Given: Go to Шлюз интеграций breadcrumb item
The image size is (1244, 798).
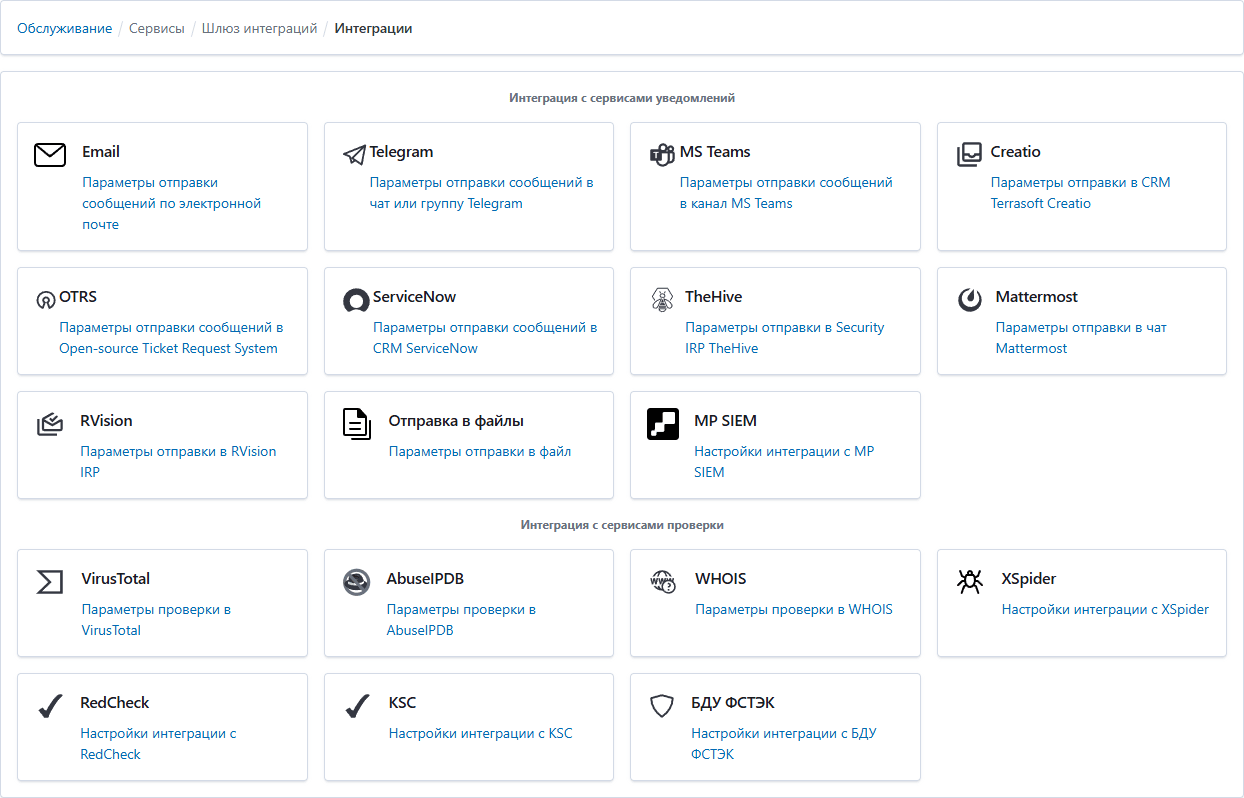Looking at the screenshot, I should pyautogui.click(x=260, y=28).
